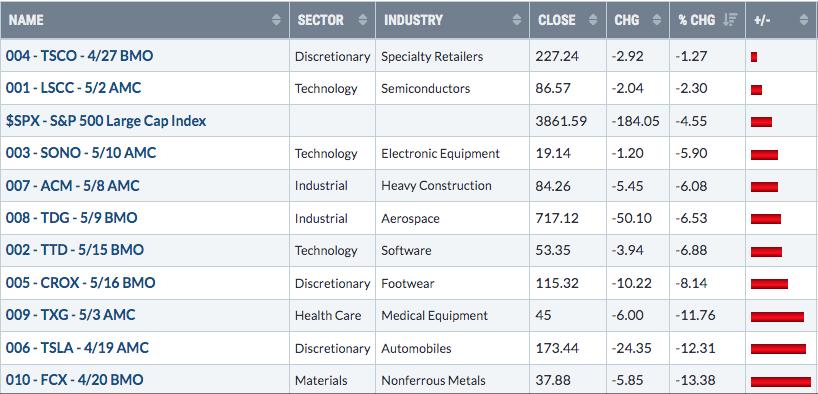Sort by NAME column arrows icon
Image resolution: width=818 pixels, height=394 pixels.
coord(276,20)
